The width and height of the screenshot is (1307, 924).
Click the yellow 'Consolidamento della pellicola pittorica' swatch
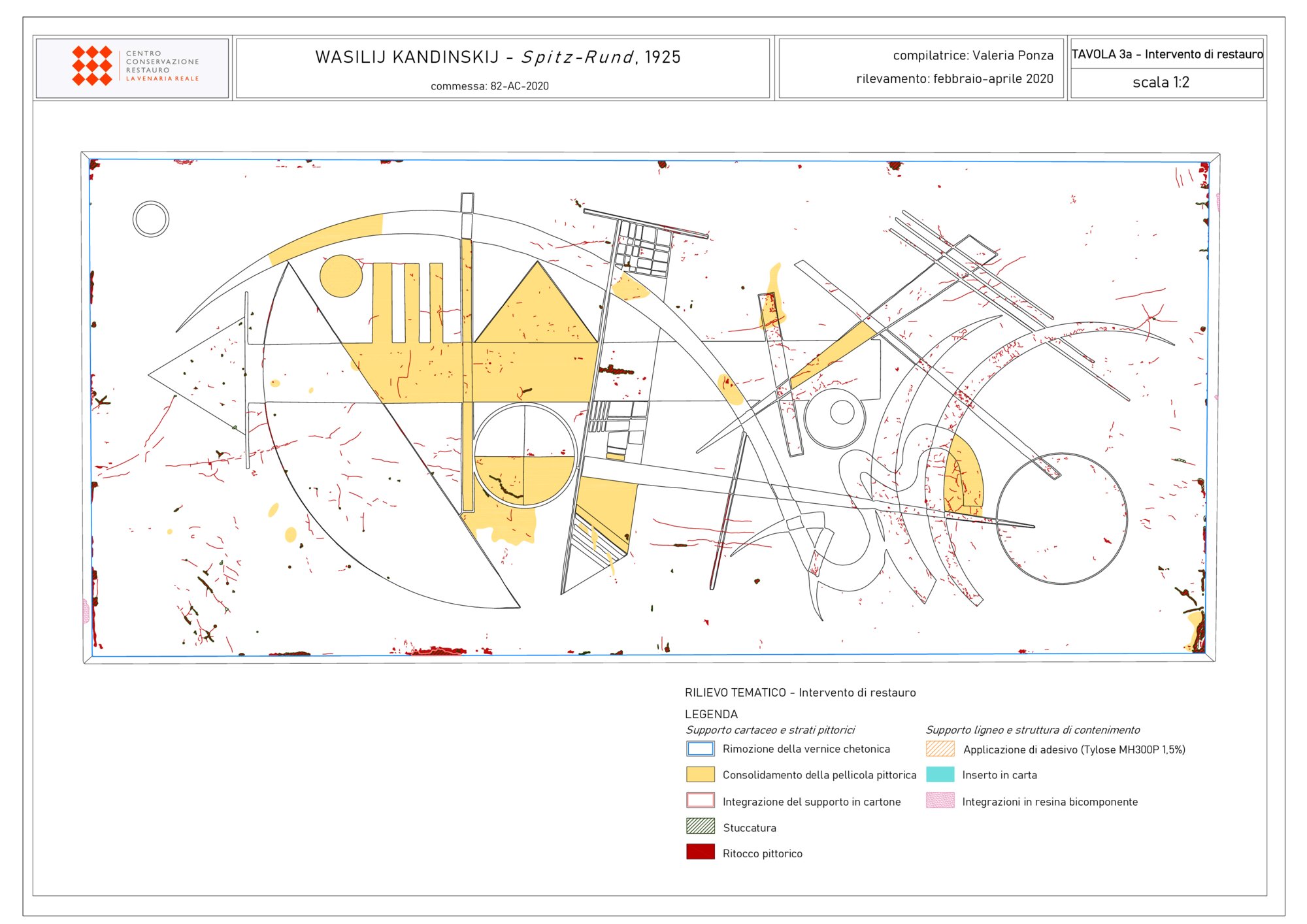[700, 774]
